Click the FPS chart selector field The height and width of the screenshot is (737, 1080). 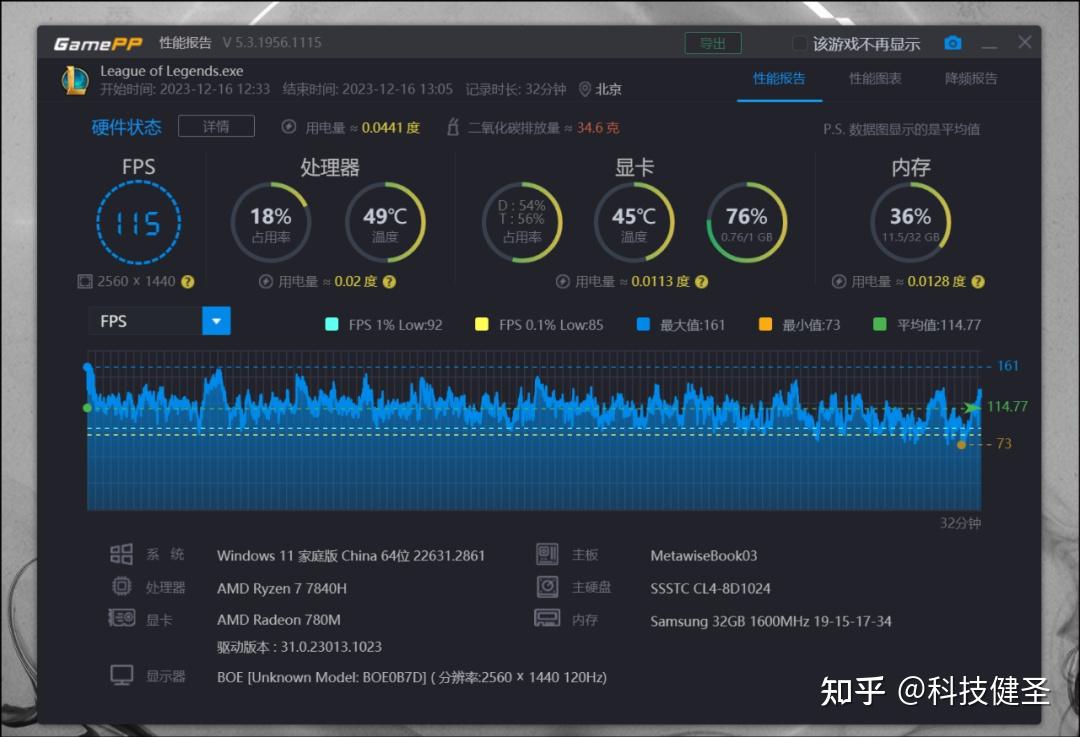[160, 321]
